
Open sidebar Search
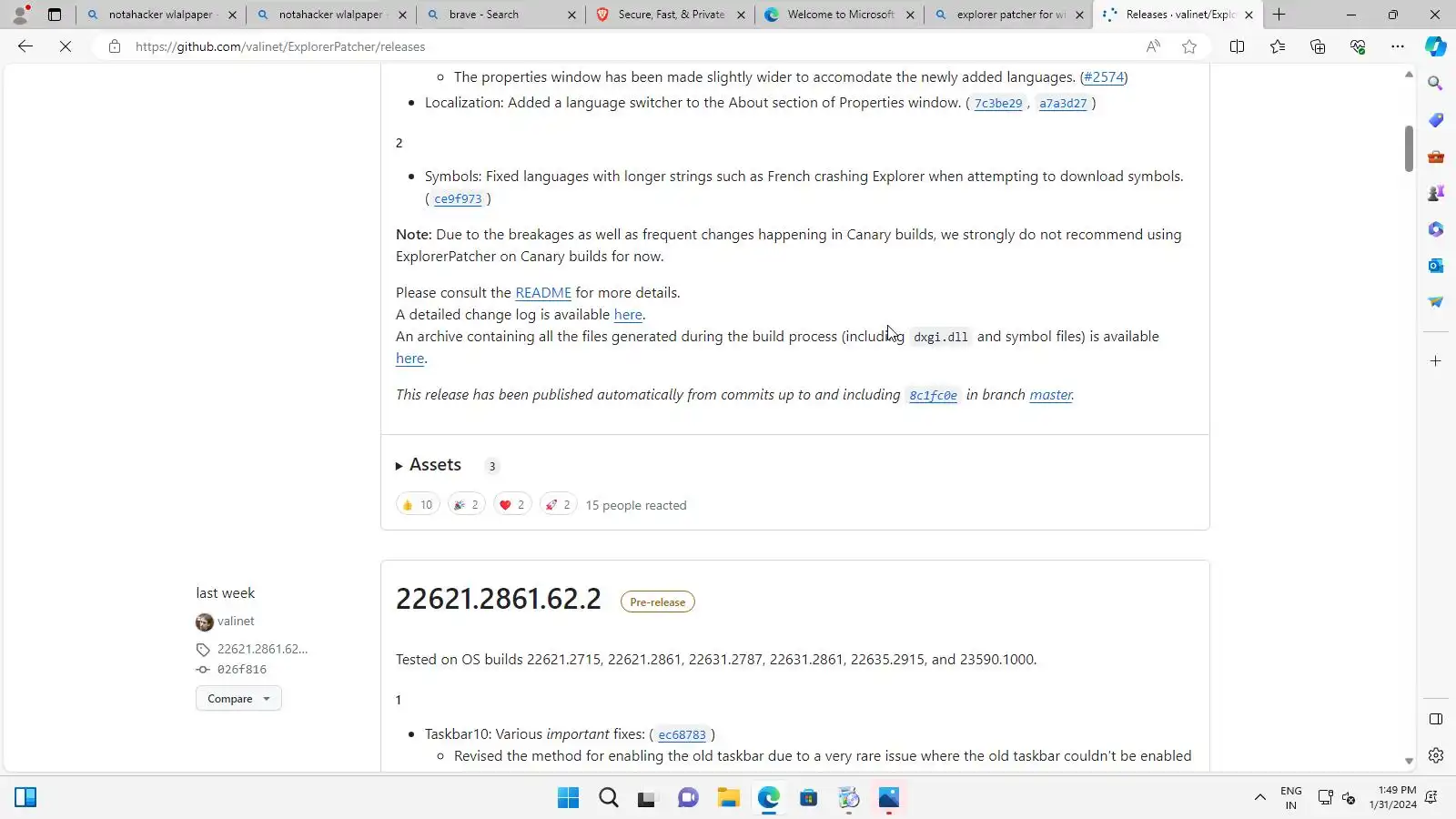pyautogui.click(x=1436, y=84)
